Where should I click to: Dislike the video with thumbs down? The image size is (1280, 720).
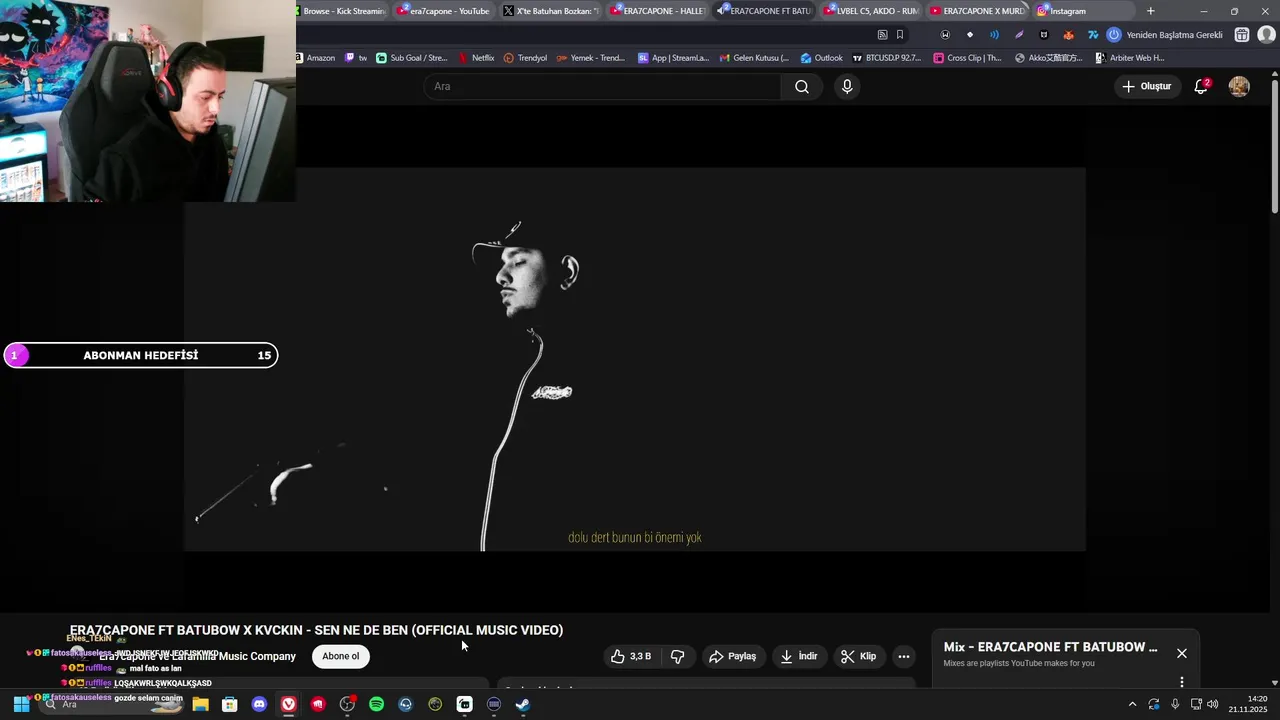click(x=677, y=657)
